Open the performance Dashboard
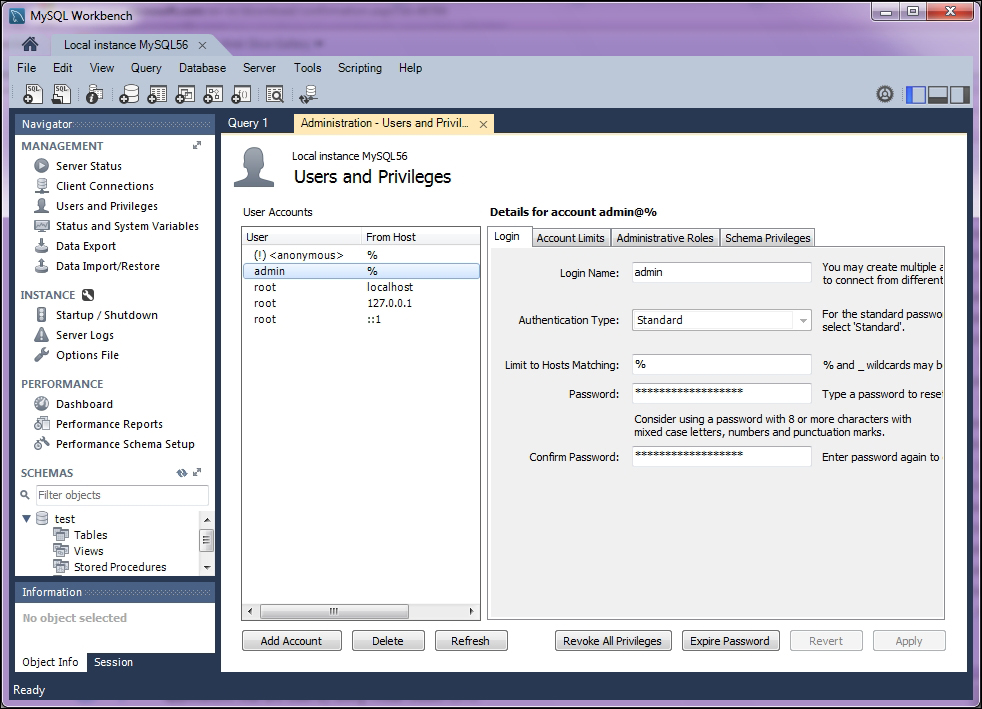The image size is (982, 709). click(84, 404)
